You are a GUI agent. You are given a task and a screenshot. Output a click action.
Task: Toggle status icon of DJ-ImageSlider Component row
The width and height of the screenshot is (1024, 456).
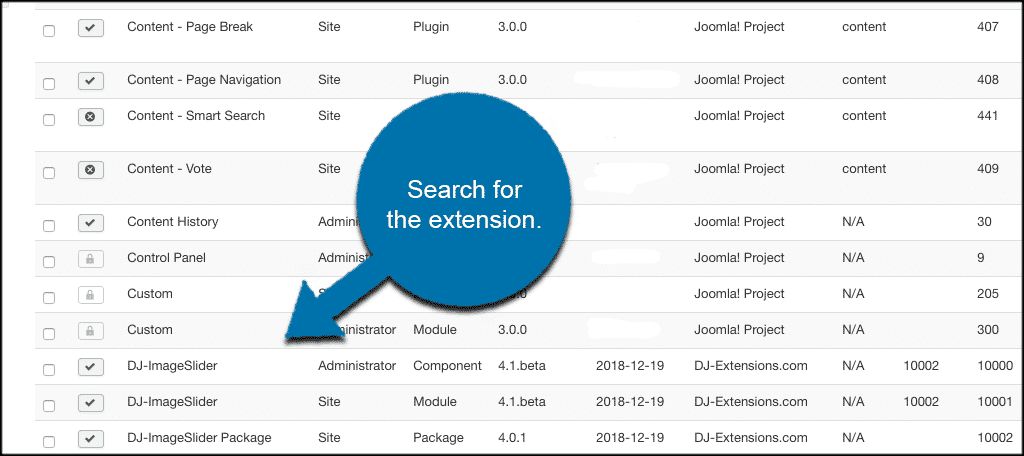click(91, 367)
